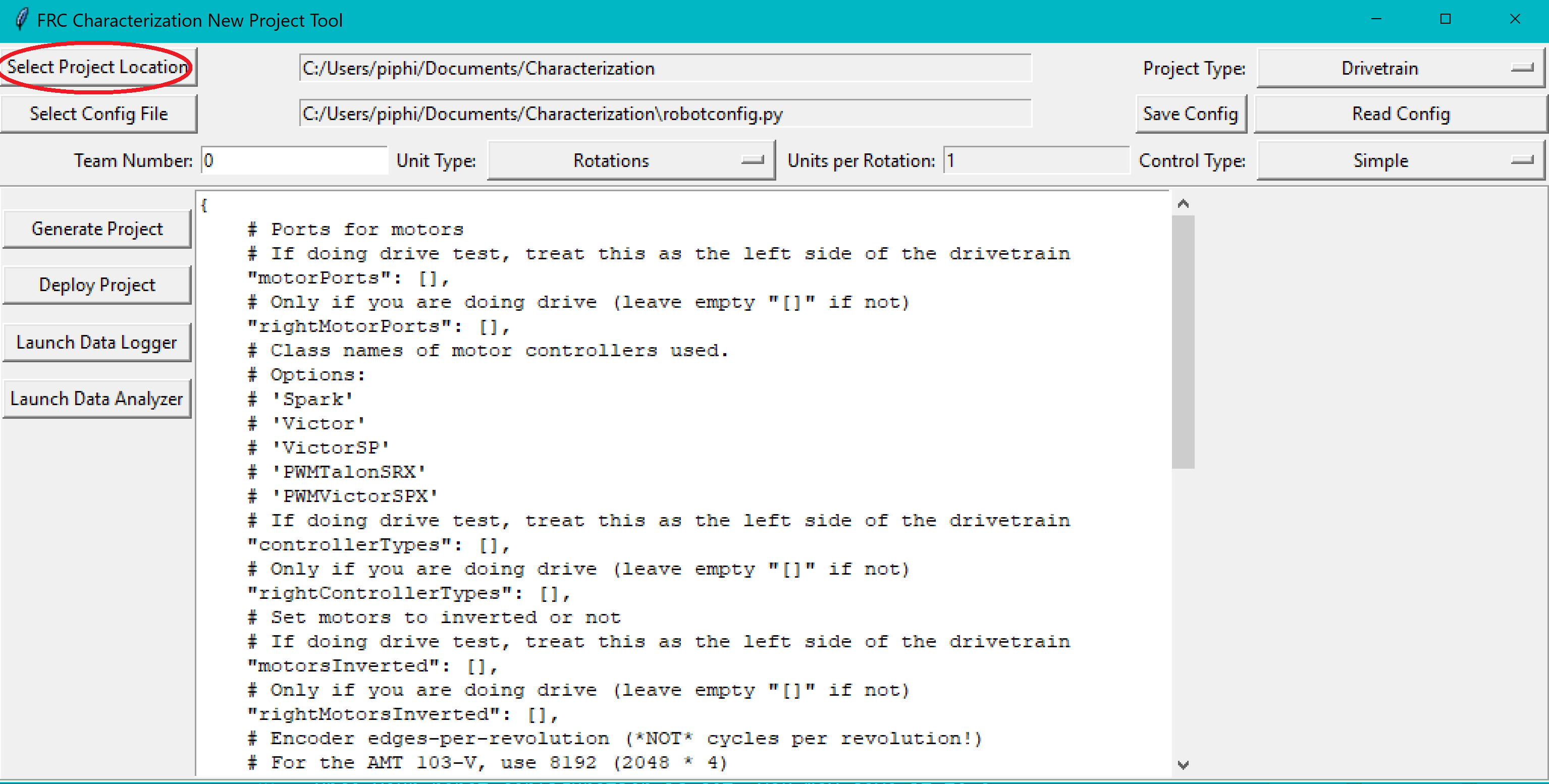Click the # 'PWMVictorSPX' option line
The width and height of the screenshot is (1549, 784).
[343, 496]
